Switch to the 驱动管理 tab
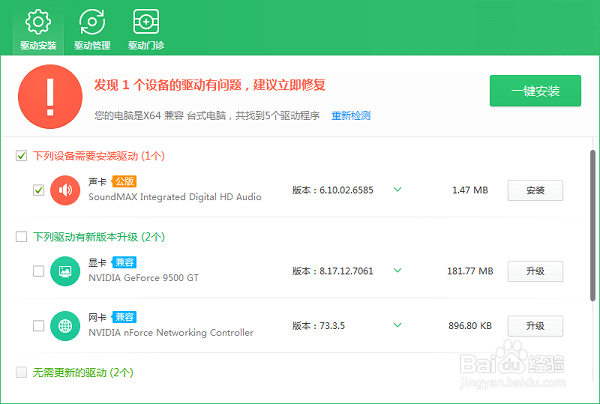 click(x=92, y=30)
